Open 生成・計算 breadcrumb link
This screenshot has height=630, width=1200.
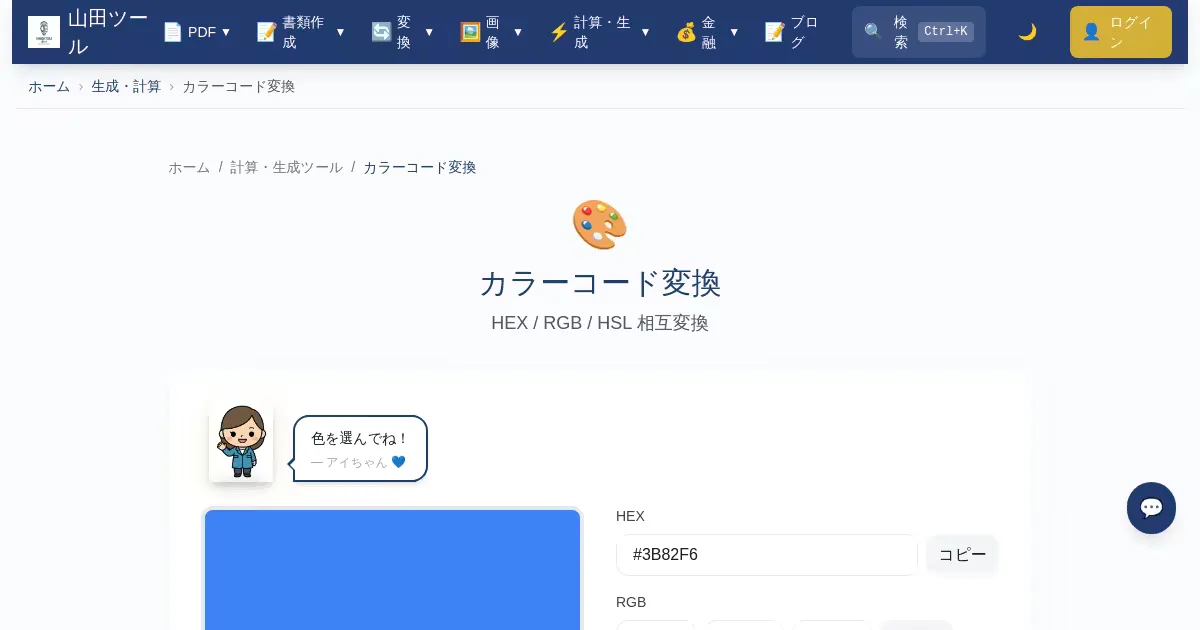click(x=126, y=87)
